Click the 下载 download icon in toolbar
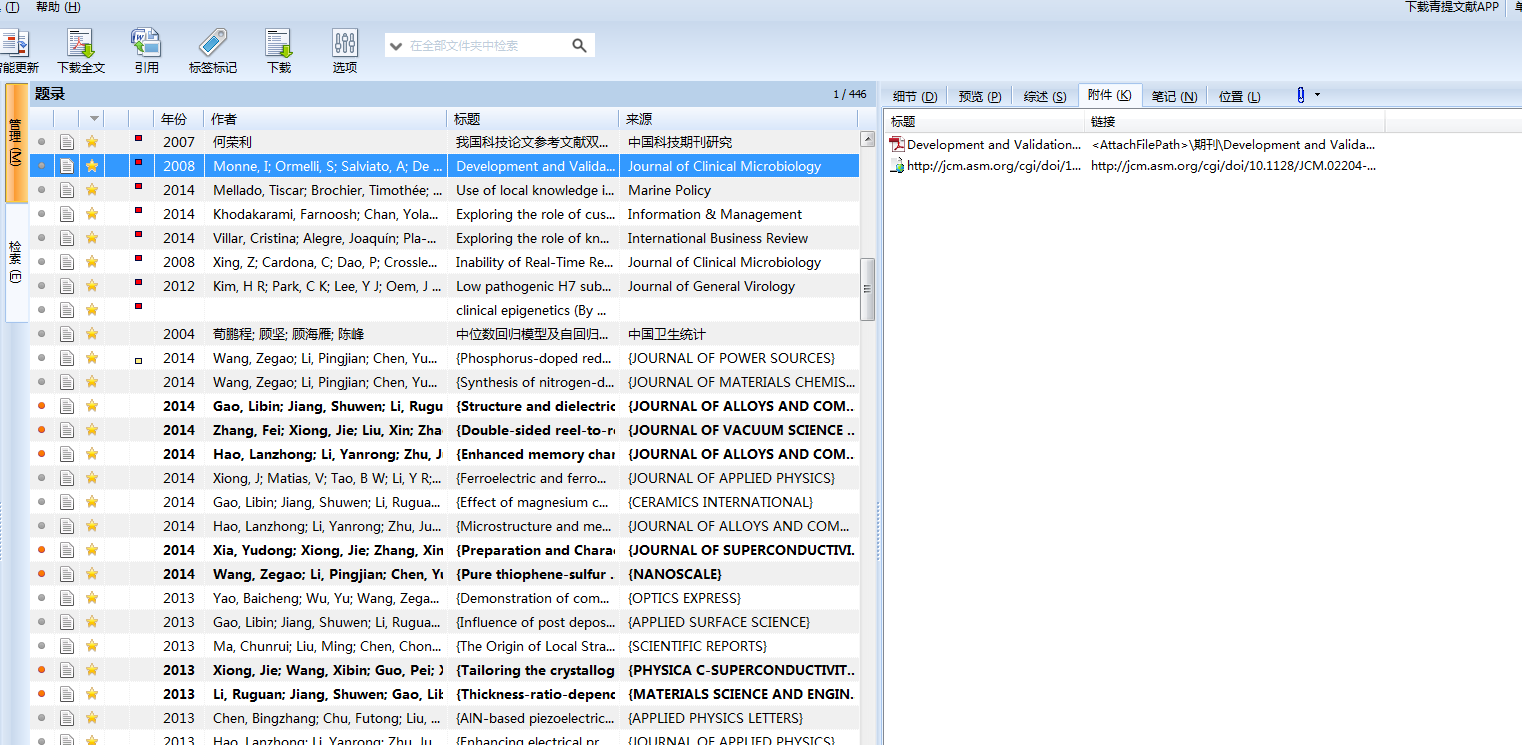The height and width of the screenshot is (745, 1522). (x=278, y=44)
